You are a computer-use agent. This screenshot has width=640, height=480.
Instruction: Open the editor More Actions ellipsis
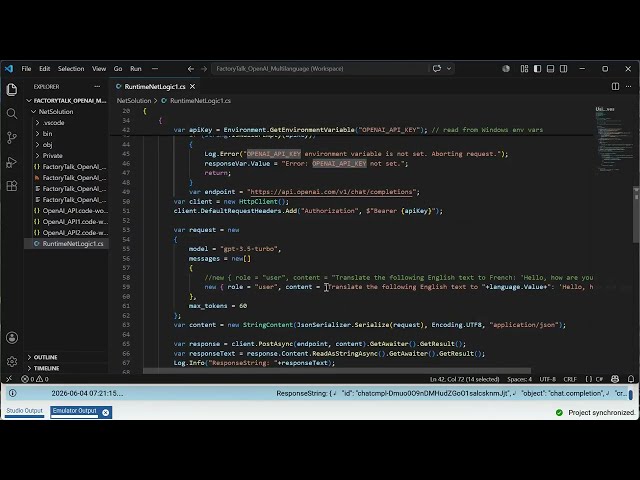pos(629,87)
